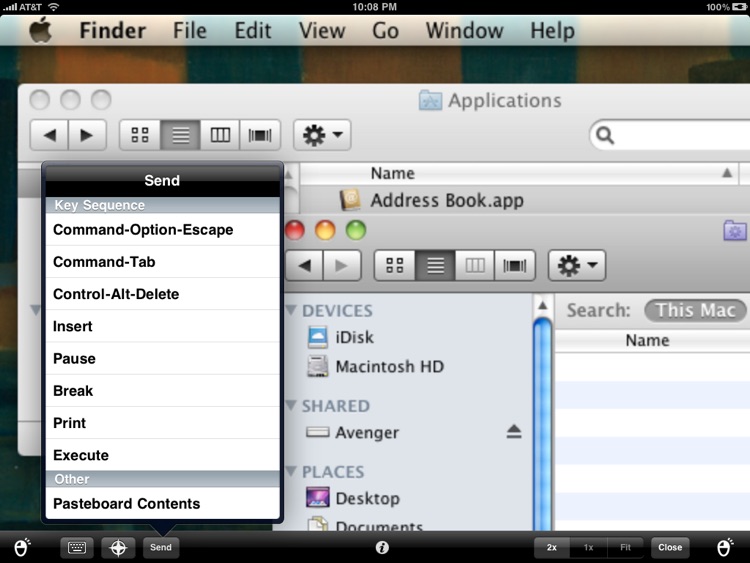Toggle the left mouse button control
The image size is (750, 563).
22,547
